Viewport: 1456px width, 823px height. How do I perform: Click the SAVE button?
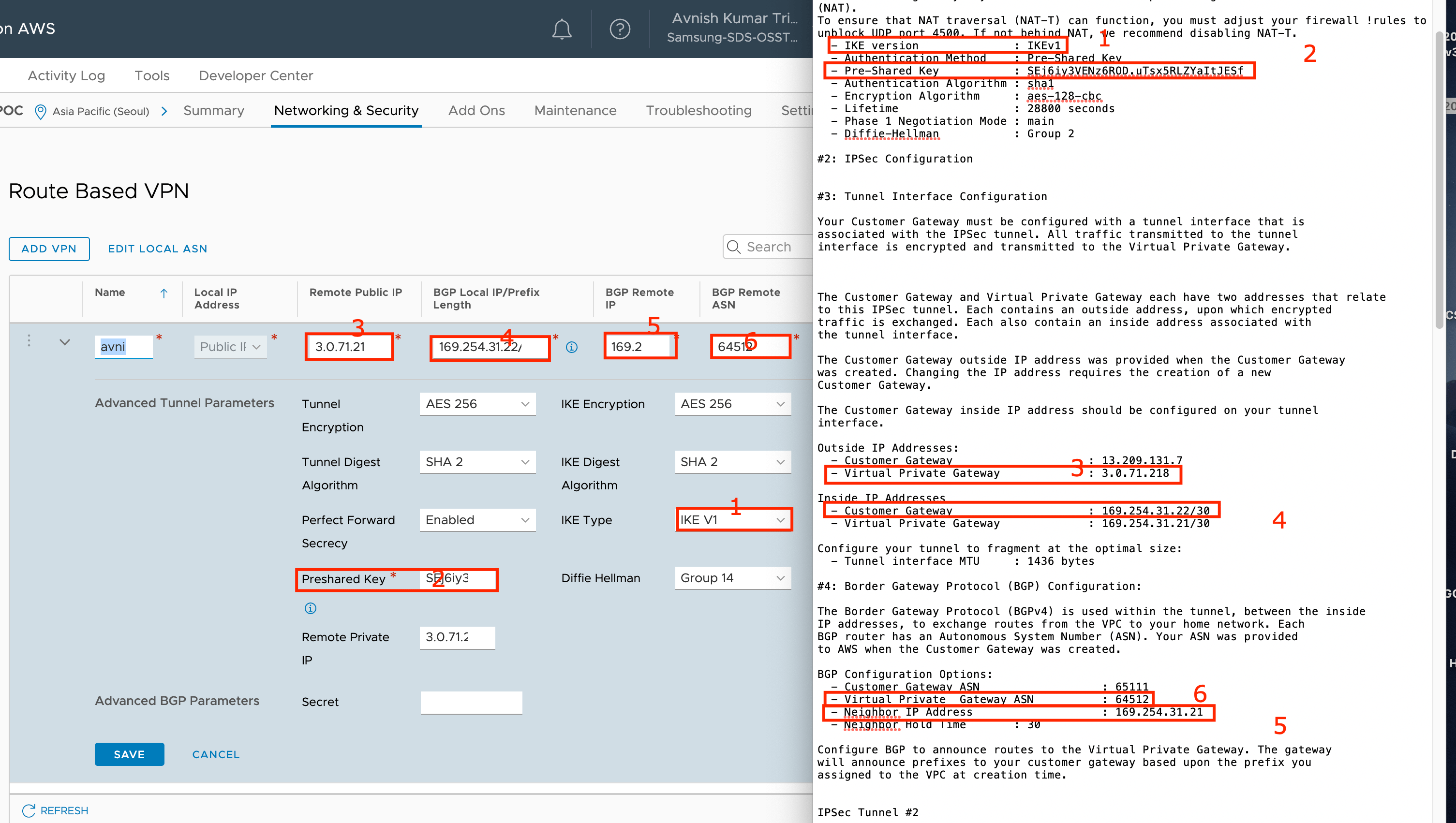(x=129, y=754)
